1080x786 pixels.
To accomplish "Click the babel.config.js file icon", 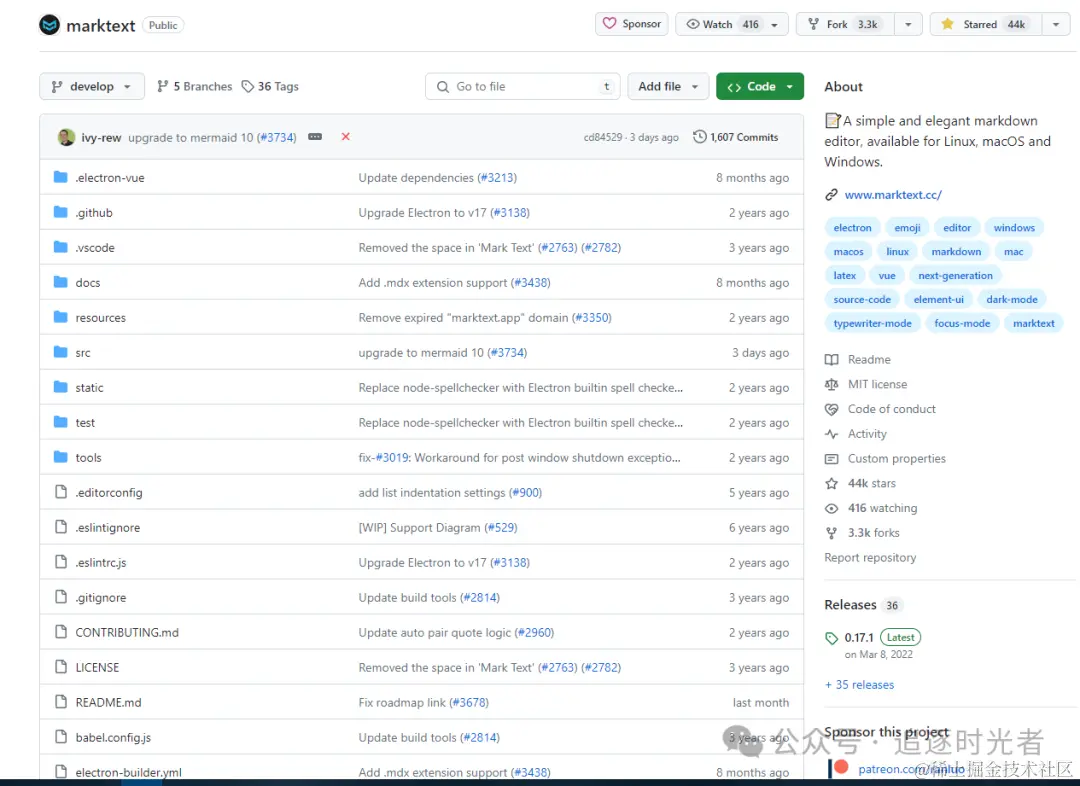I will click(x=61, y=737).
